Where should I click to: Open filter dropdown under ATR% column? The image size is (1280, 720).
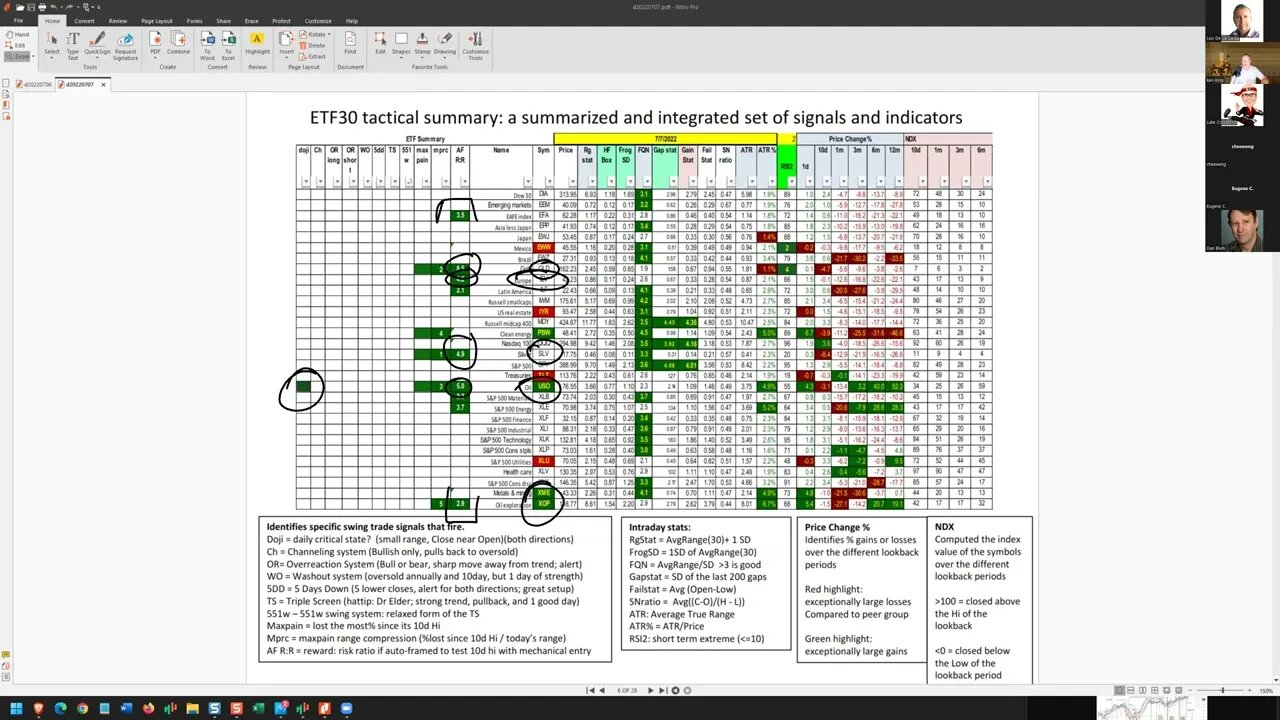[x=772, y=182]
